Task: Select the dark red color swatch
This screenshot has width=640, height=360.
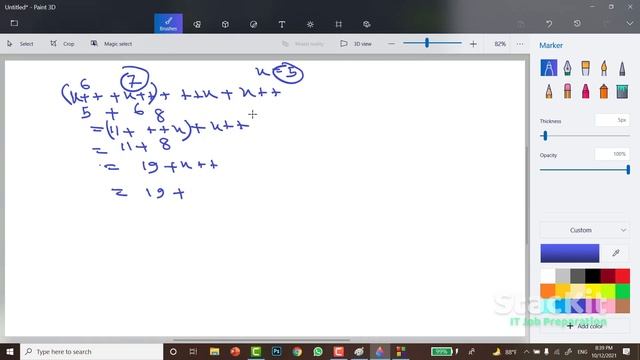Action: click(607, 276)
